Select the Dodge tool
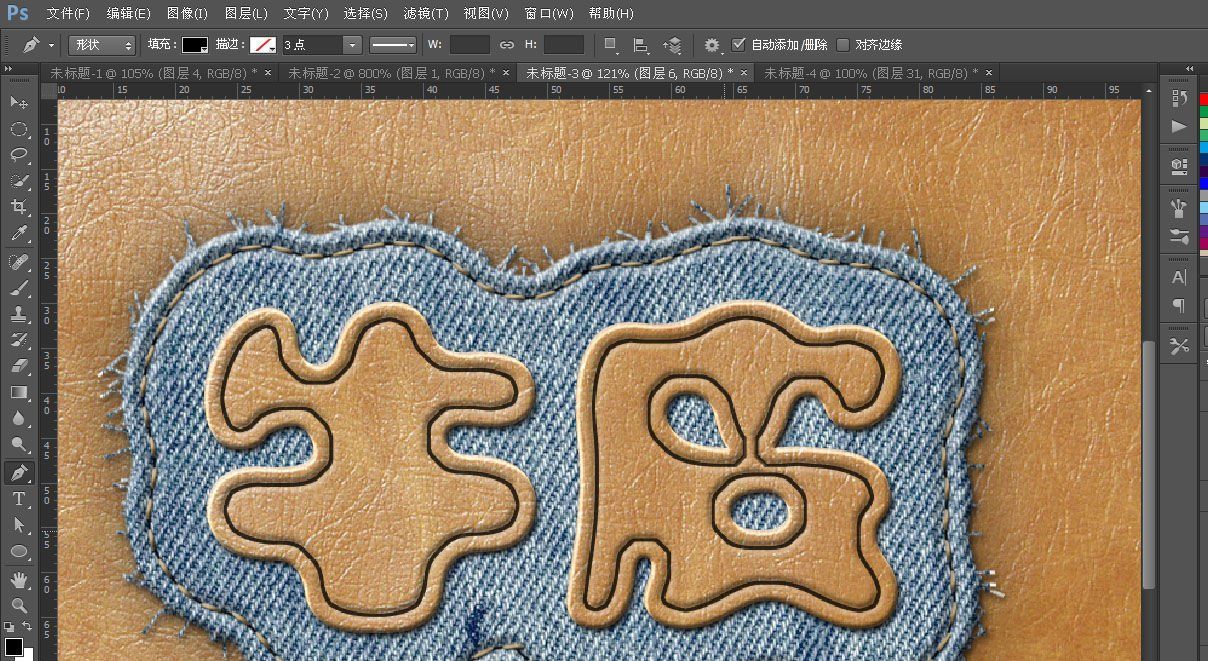Image resolution: width=1208 pixels, height=661 pixels. 19,445
